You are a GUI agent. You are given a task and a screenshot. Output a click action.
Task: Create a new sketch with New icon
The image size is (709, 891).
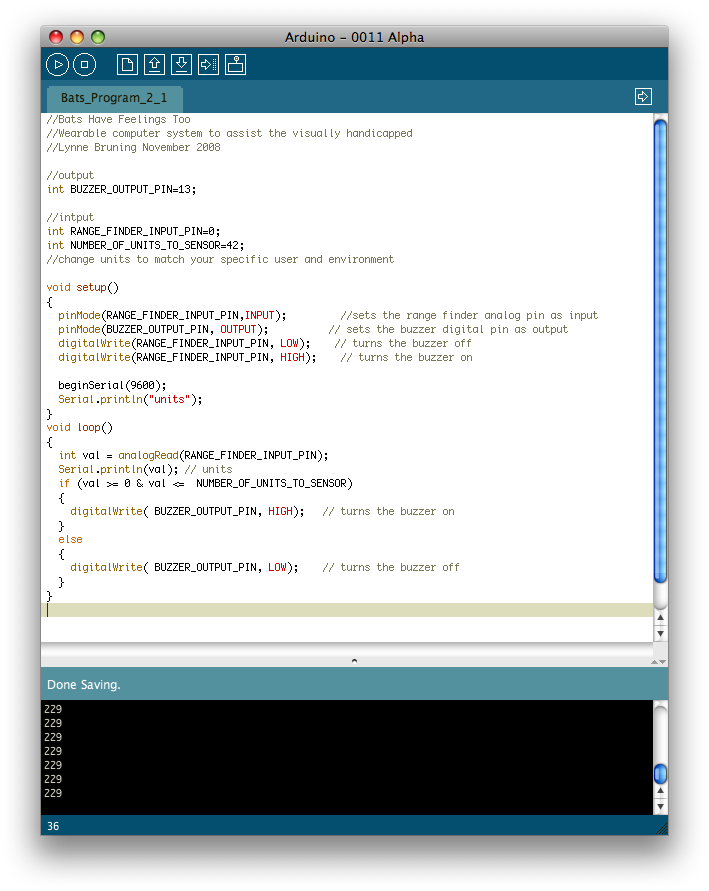tap(127, 65)
